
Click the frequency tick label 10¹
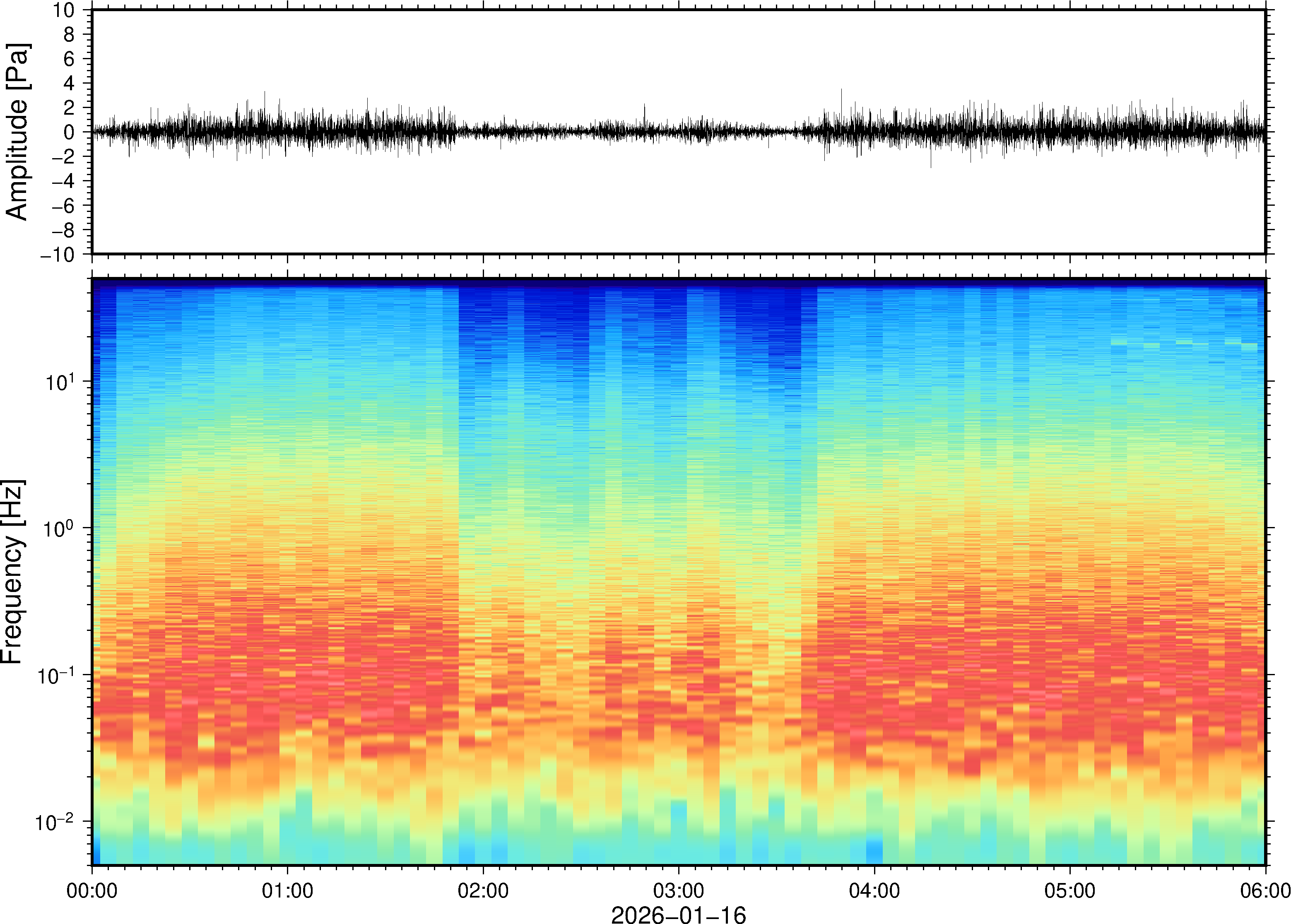click(59, 382)
